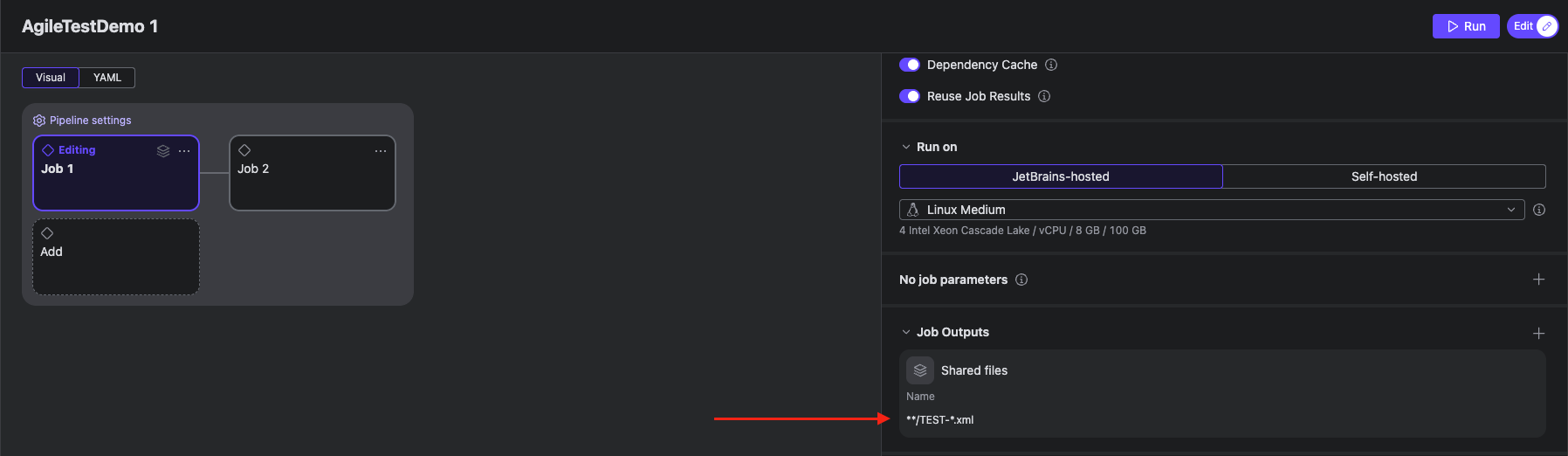
Task: Switch to the YAML tab
Action: [x=107, y=78]
